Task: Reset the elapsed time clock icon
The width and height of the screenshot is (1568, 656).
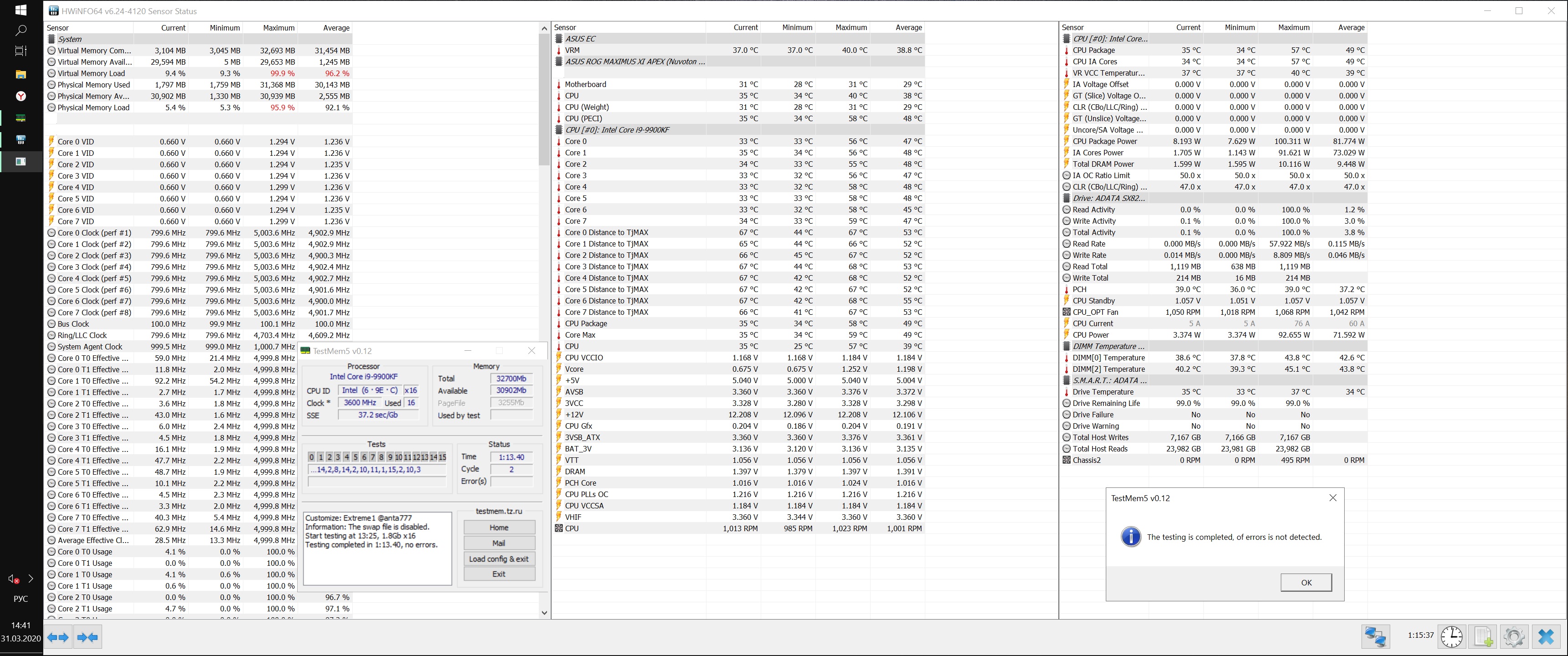Action: pyautogui.click(x=1452, y=636)
